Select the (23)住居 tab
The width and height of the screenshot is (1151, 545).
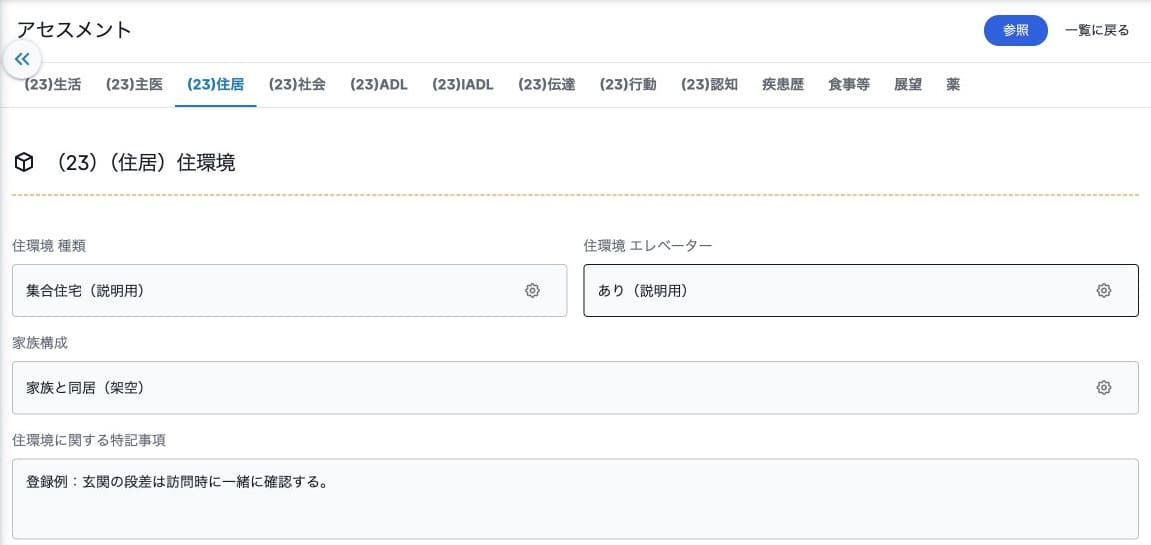coord(216,84)
